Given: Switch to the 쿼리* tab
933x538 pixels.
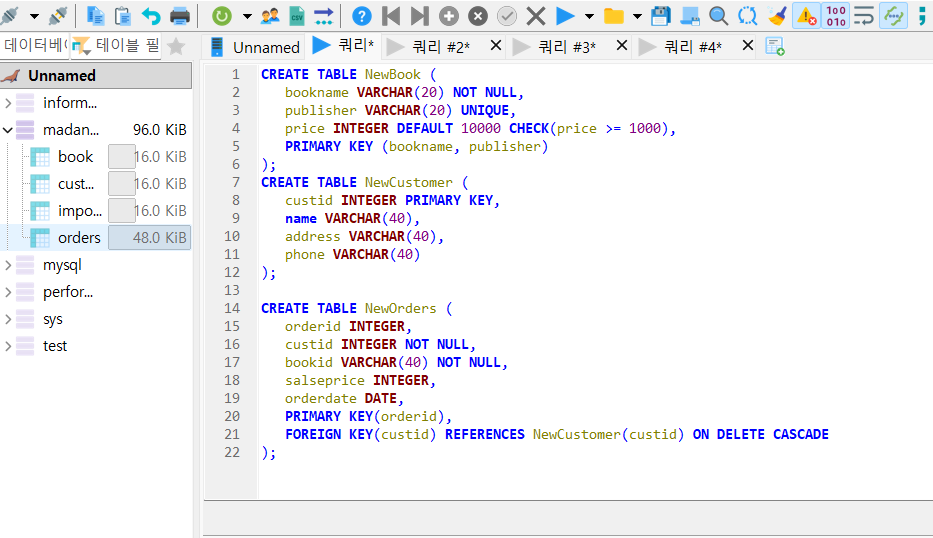Looking at the screenshot, I should (344, 45).
